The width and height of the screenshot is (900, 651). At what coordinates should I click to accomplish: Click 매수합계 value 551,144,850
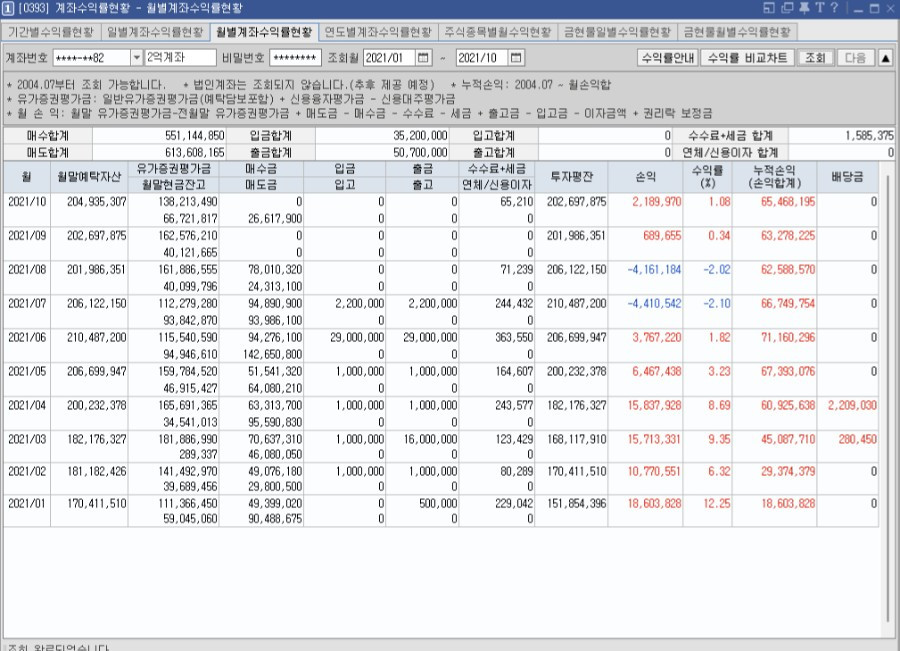click(194, 135)
